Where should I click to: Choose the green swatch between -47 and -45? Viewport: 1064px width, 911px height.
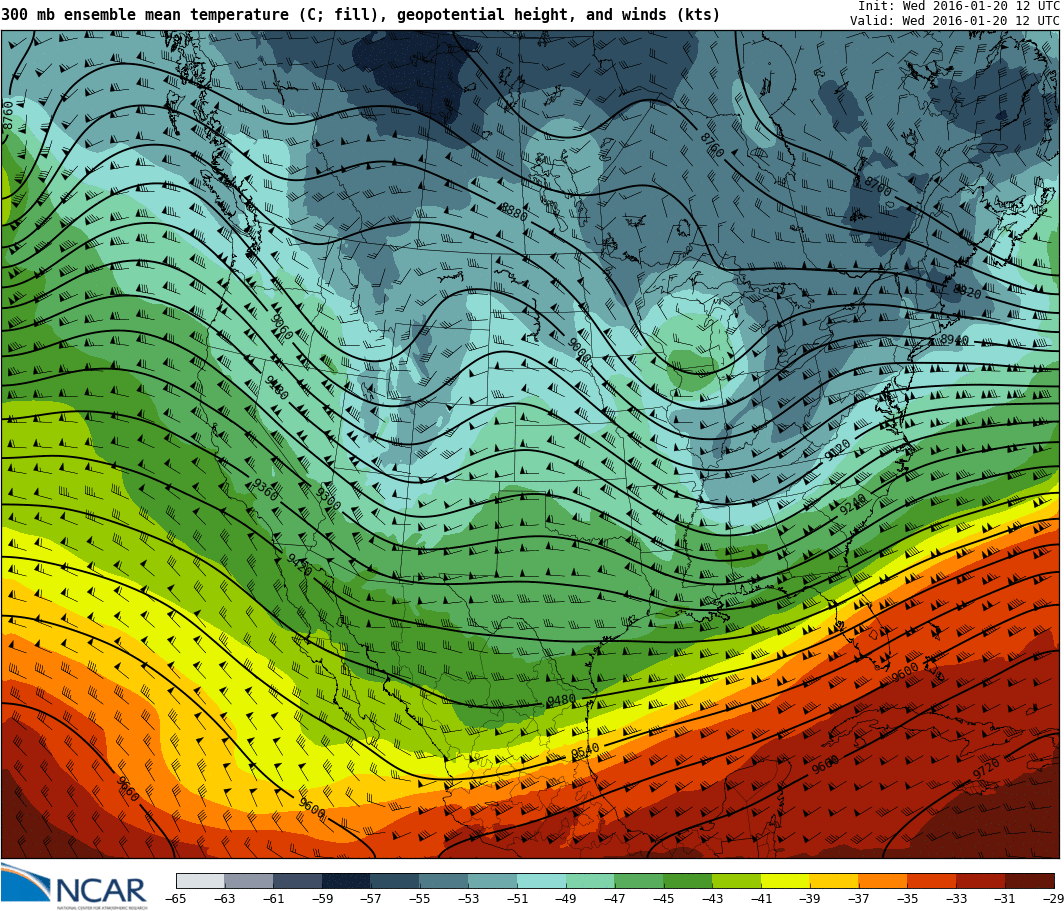(x=638, y=881)
